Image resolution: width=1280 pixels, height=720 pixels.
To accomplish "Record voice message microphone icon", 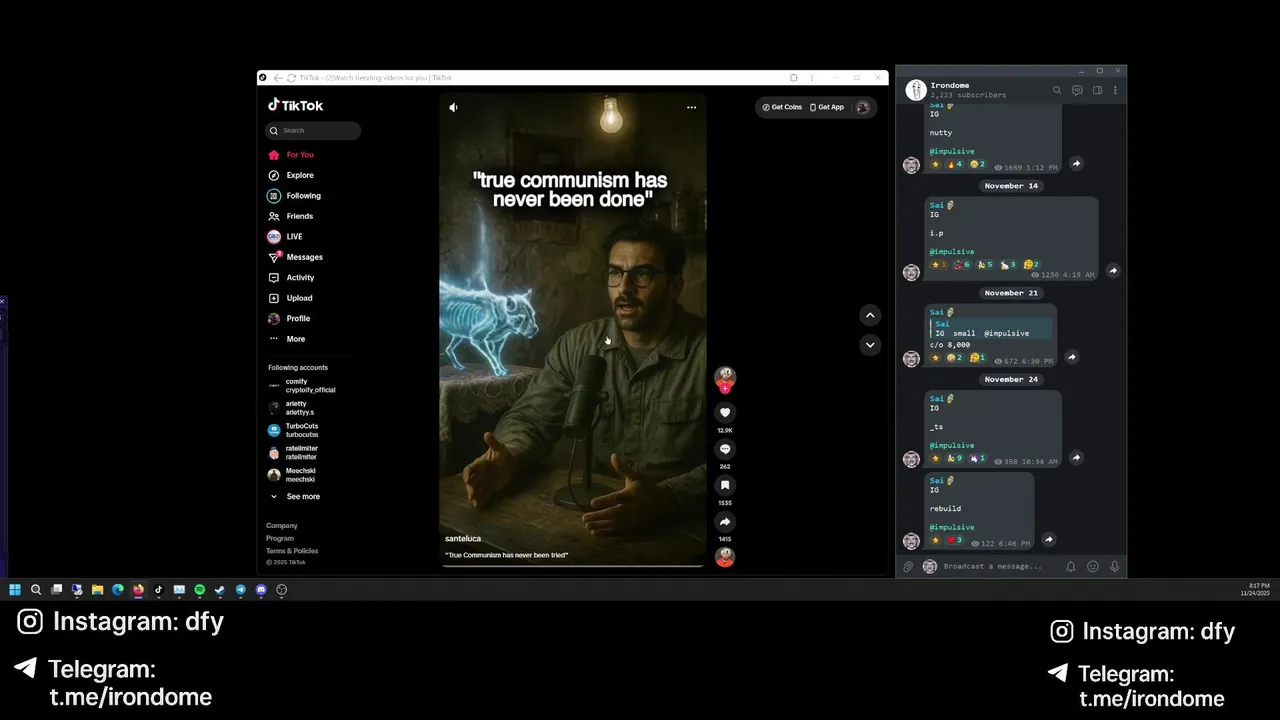I will [1115, 567].
